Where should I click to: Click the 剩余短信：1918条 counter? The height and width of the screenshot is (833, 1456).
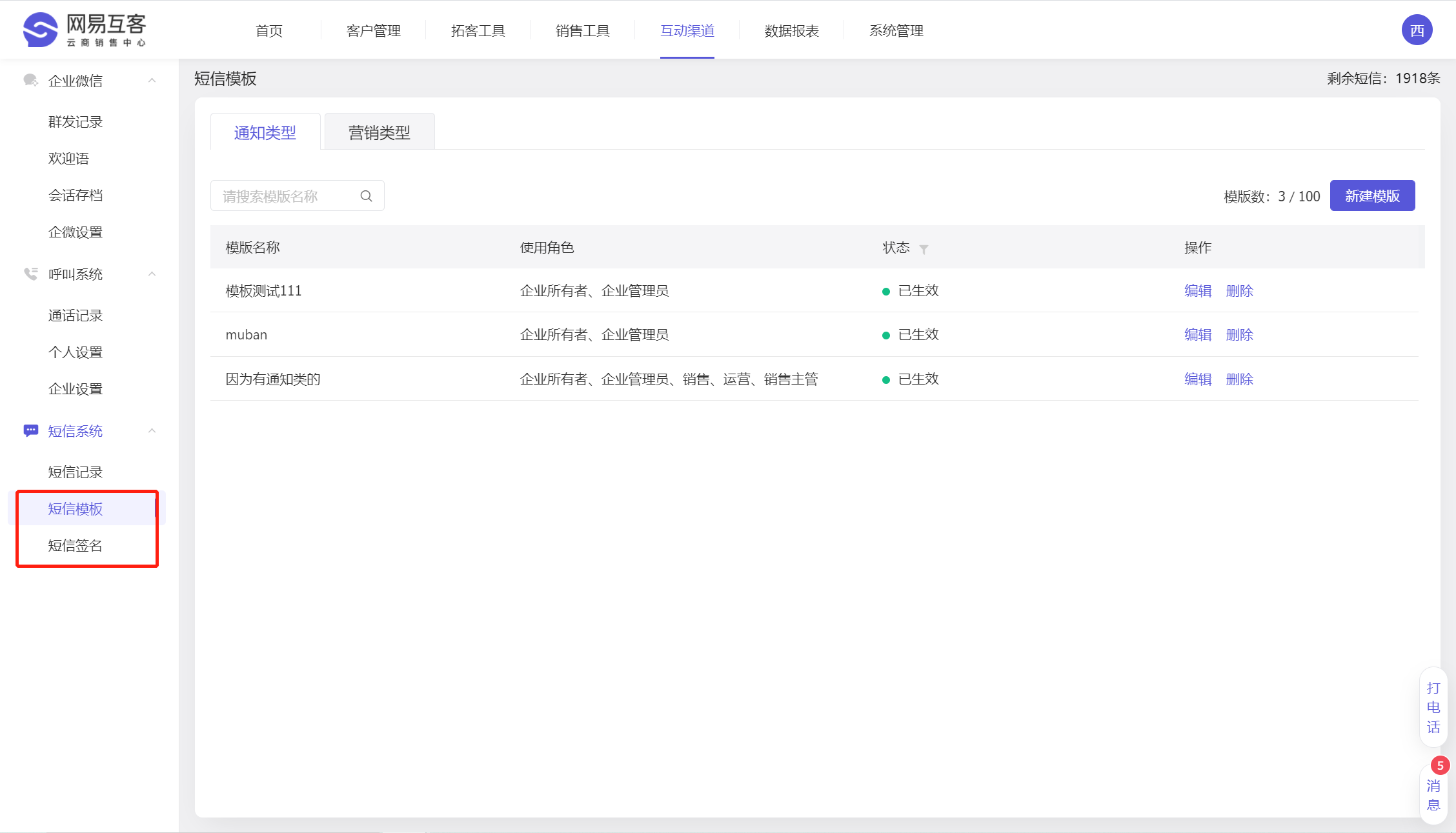click(1384, 78)
